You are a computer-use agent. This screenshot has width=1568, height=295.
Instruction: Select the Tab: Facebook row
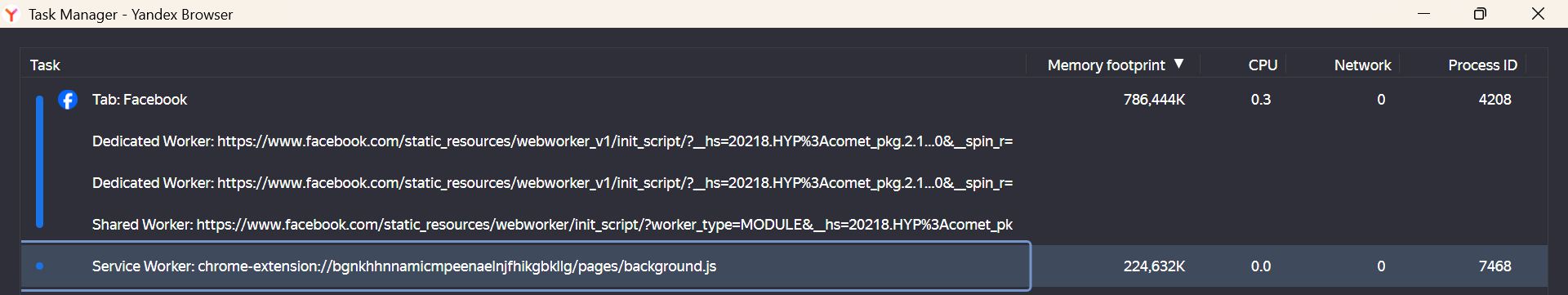click(x=784, y=100)
